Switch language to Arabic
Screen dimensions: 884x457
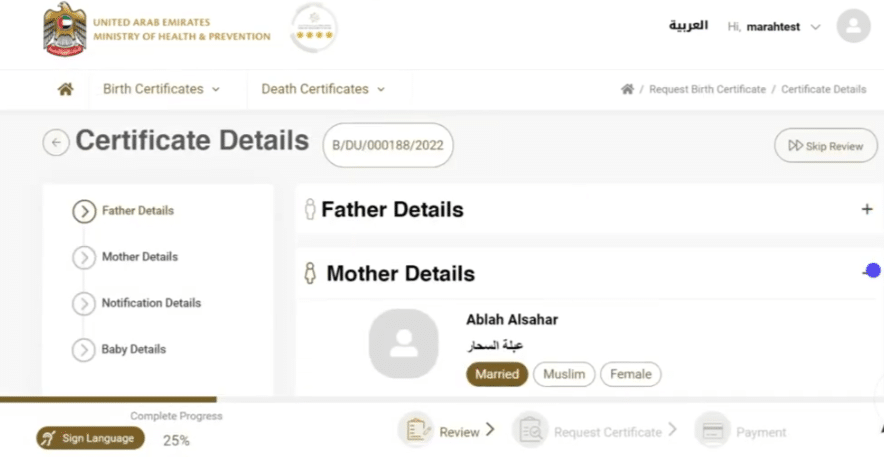(688, 26)
